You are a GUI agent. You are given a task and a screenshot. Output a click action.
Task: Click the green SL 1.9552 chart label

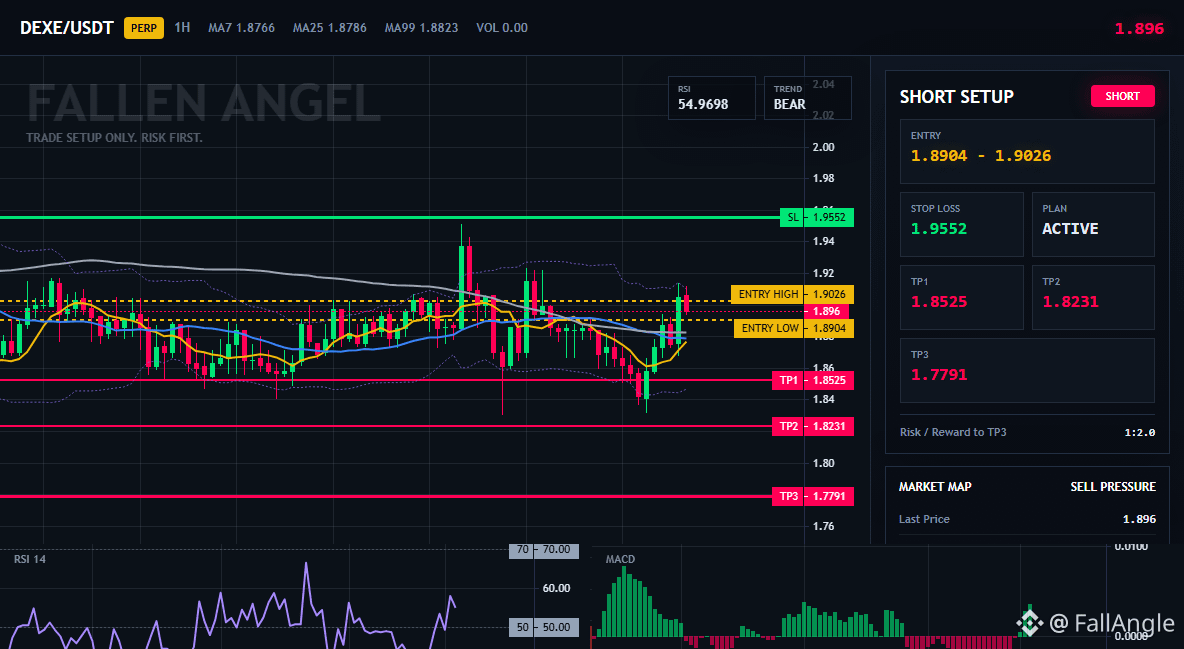click(816, 217)
